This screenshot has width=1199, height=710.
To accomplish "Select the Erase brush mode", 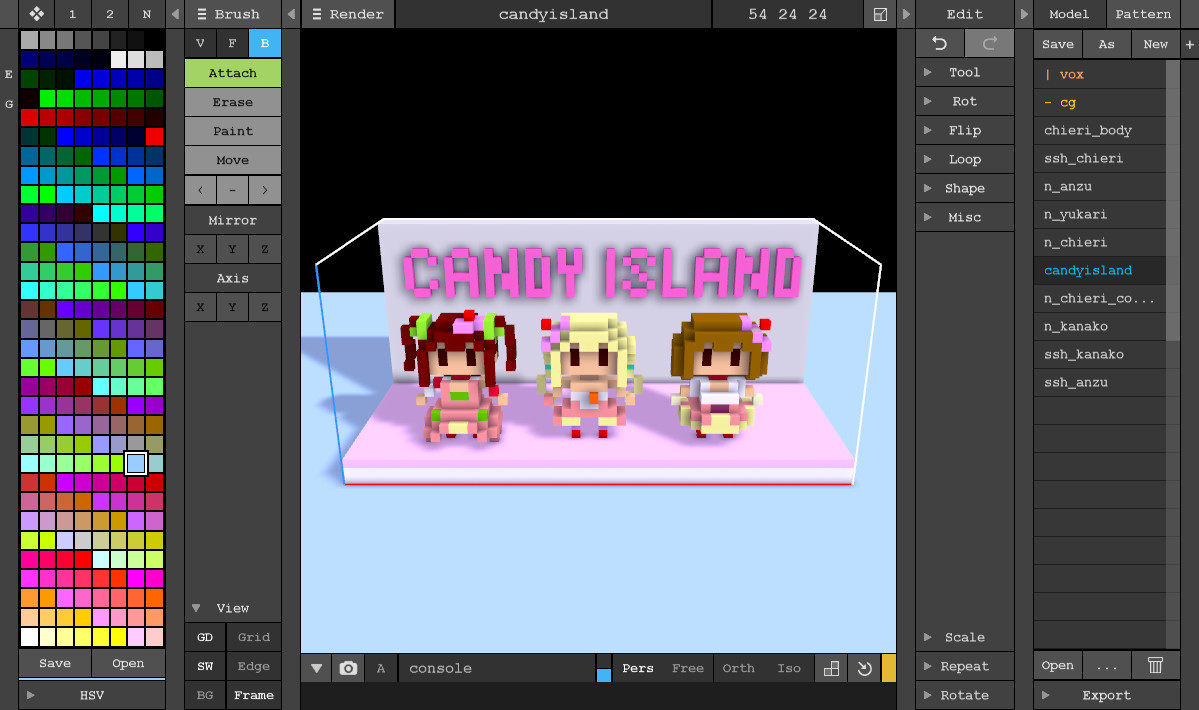I will tap(232, 102).
